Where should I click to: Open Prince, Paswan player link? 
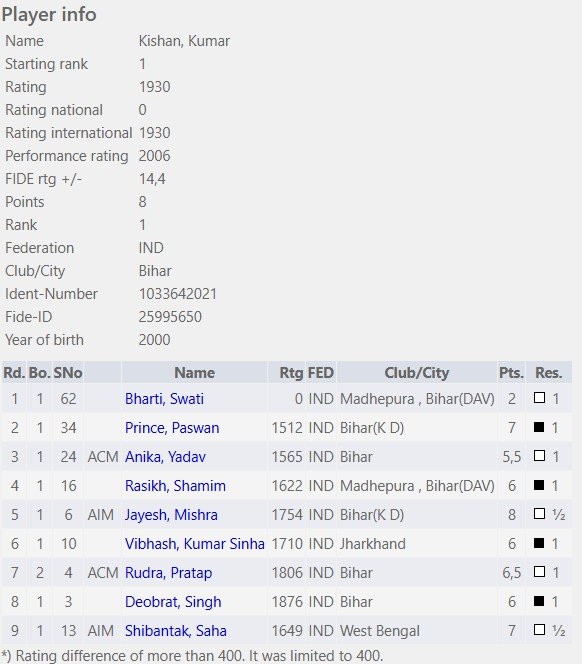[x=172, y=428]
